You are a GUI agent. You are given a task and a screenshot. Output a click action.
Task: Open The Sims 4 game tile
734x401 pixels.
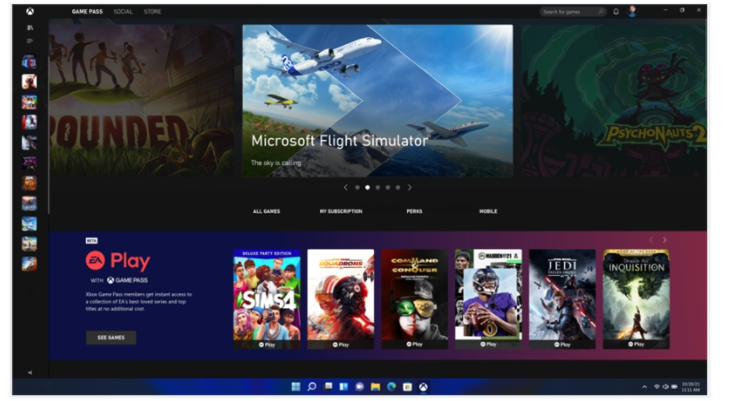(x=267, y=299)
